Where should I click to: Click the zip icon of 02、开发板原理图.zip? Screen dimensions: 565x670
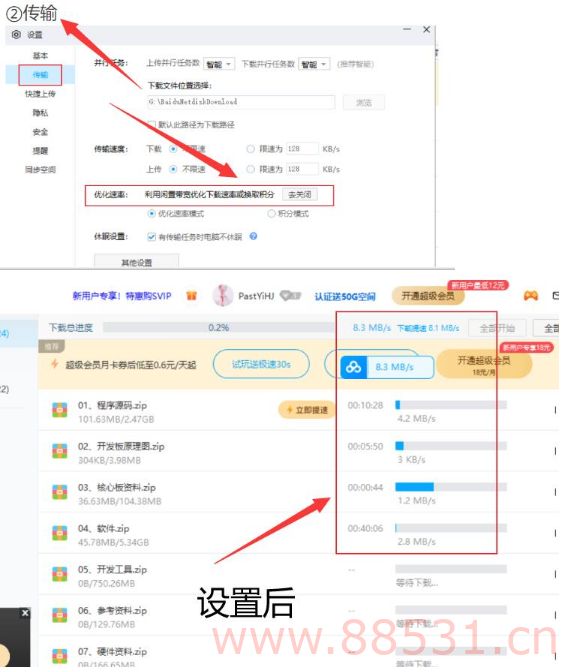pyautogui.click(x=60, y=451)
